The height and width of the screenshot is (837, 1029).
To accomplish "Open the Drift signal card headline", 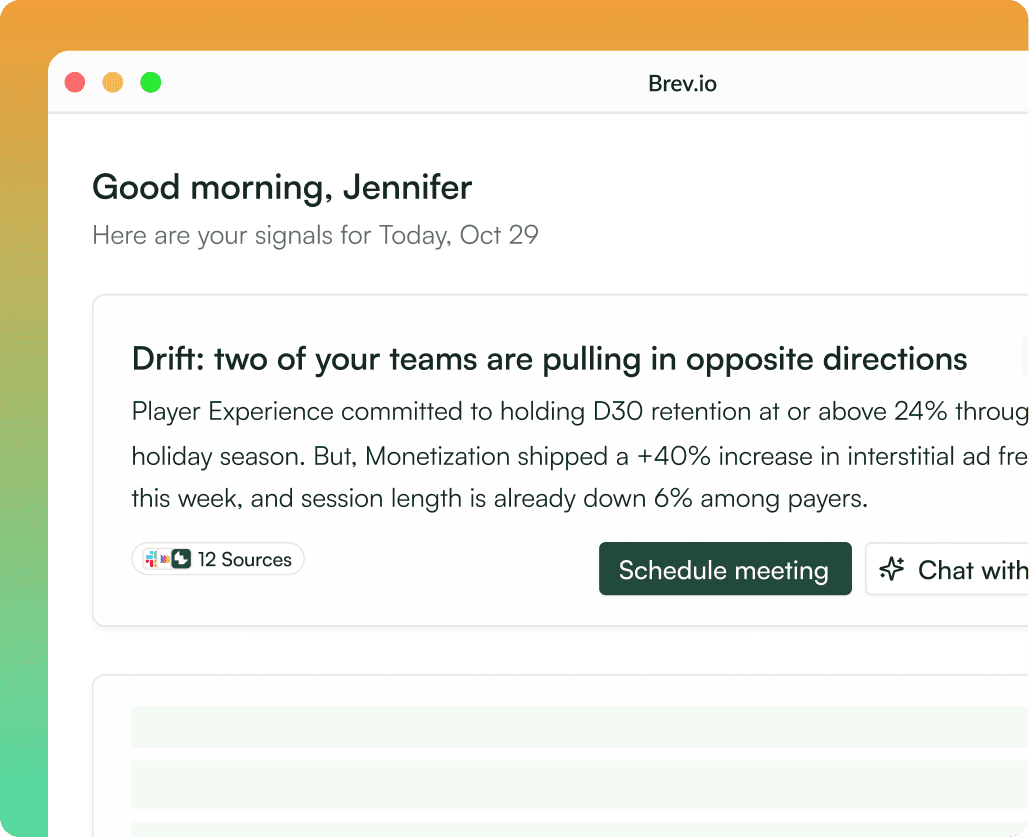I will pos(549,360).
